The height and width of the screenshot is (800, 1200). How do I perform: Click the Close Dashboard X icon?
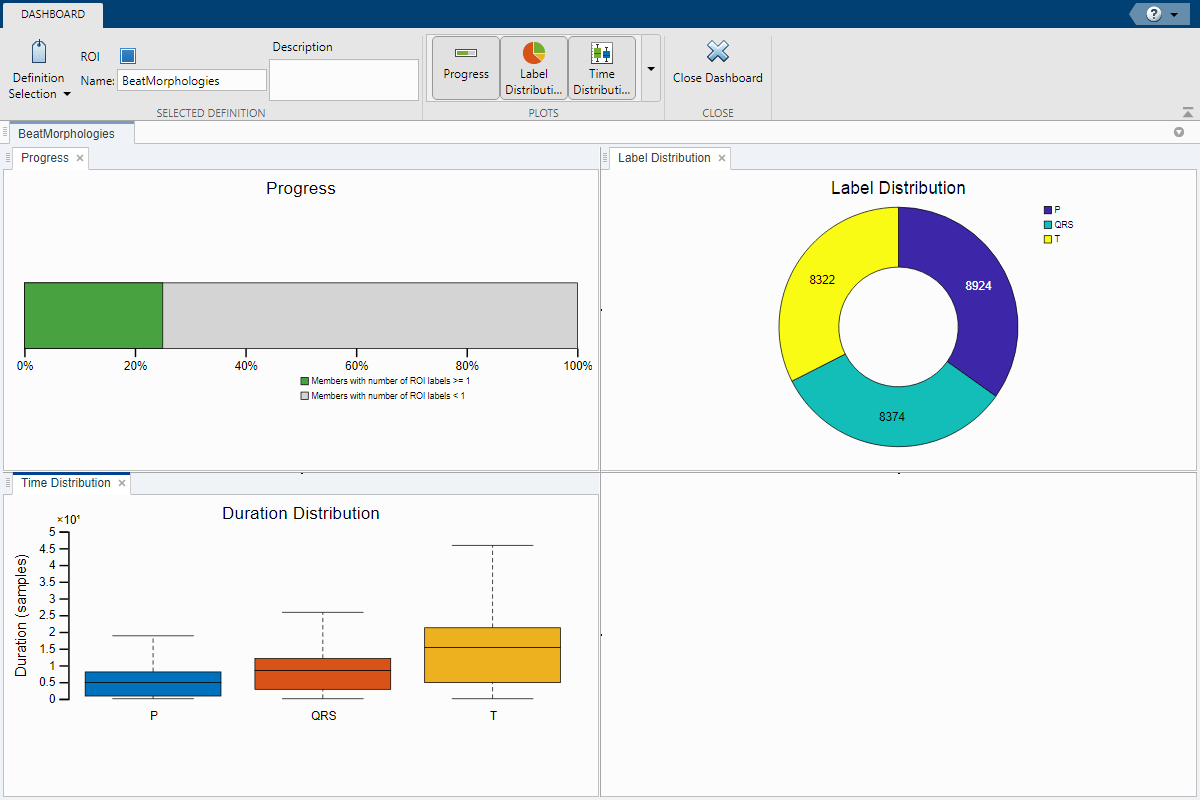pyautogui.click(x=717, y=53)
